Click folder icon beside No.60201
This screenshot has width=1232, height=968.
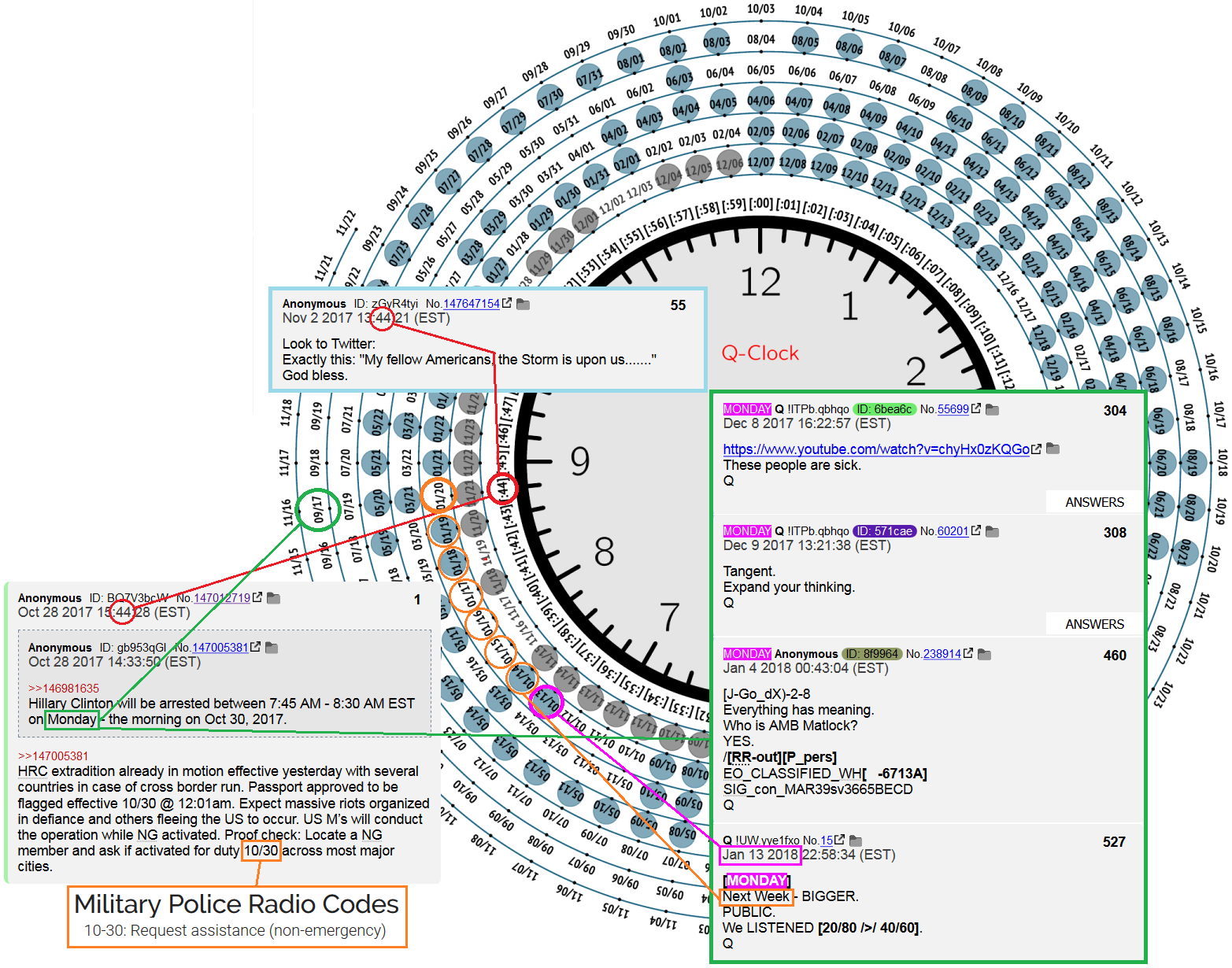tap(992, 531)
